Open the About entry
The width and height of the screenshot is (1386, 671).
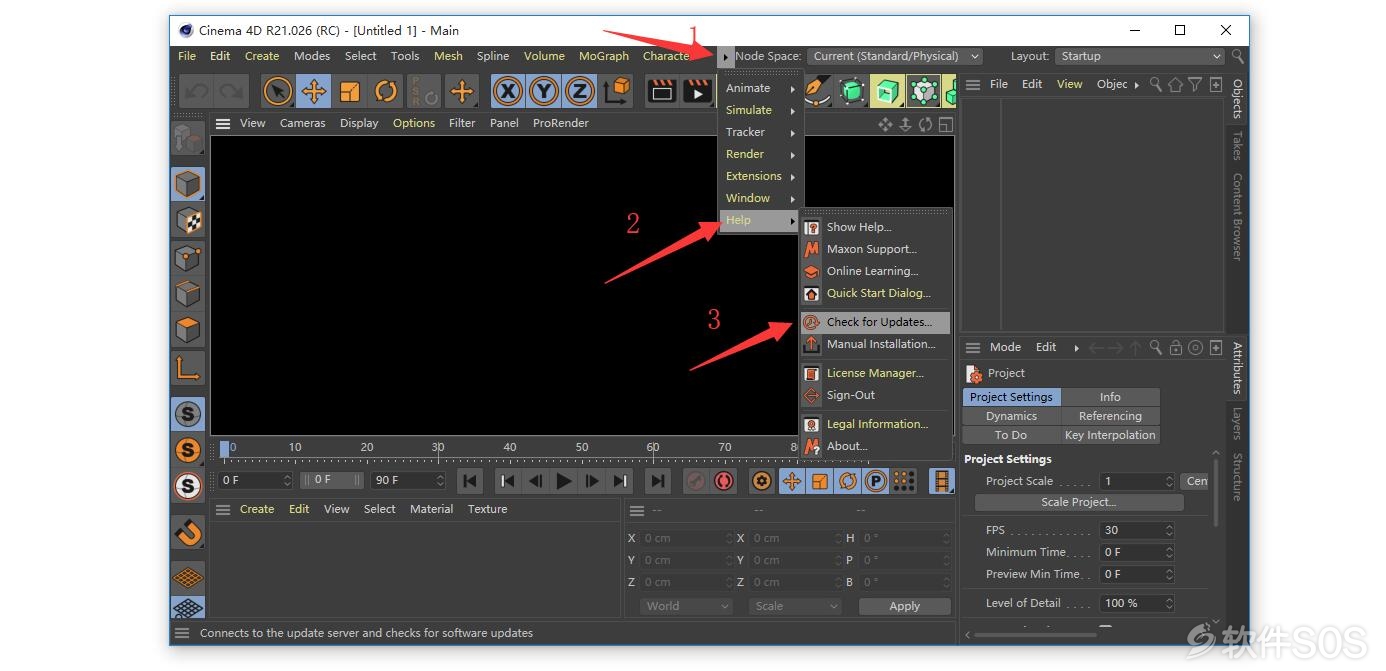coord(875,446)
